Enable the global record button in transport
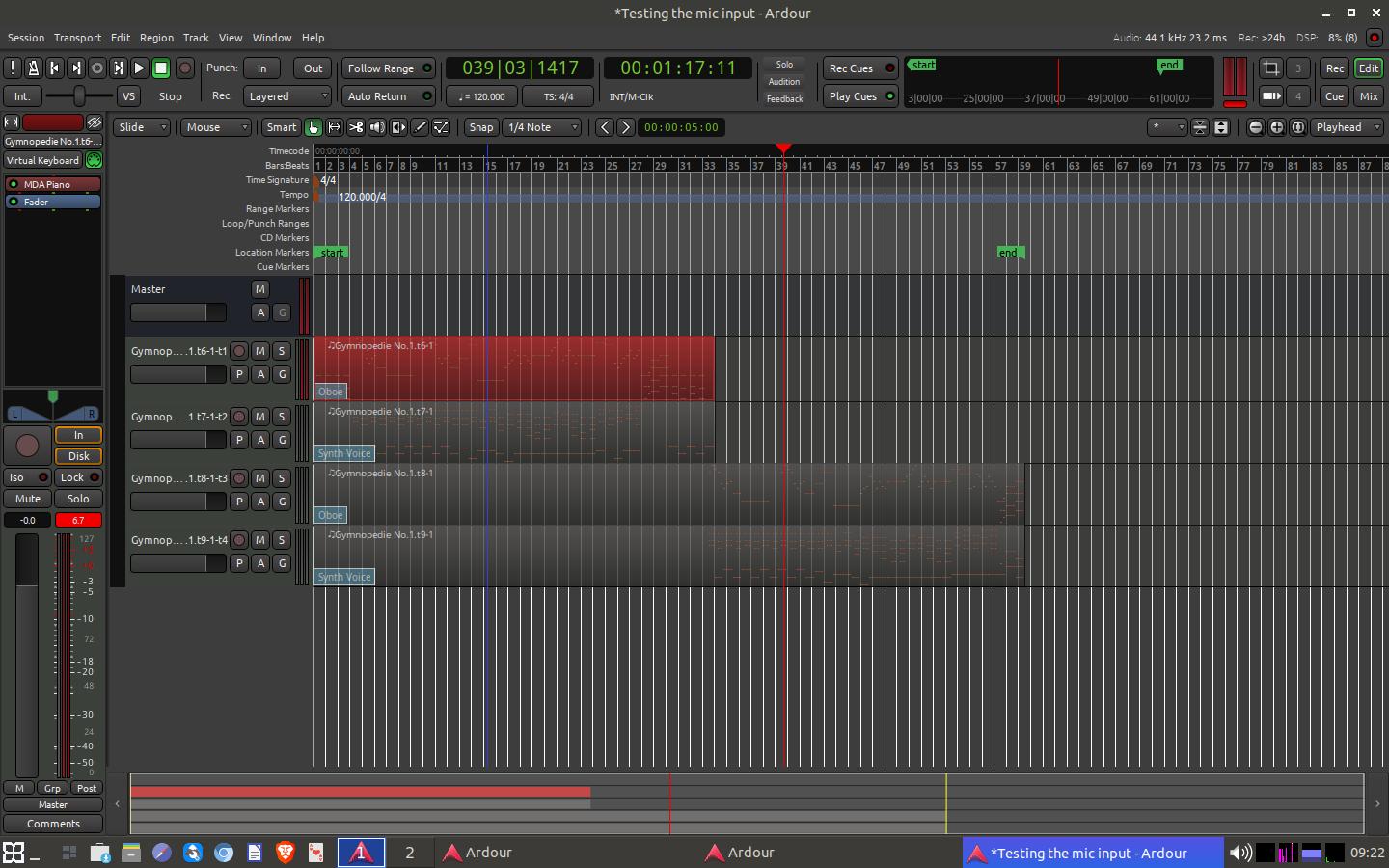Image resolution: width=1389 pixels, height=868 pixels. pos(185,68)
